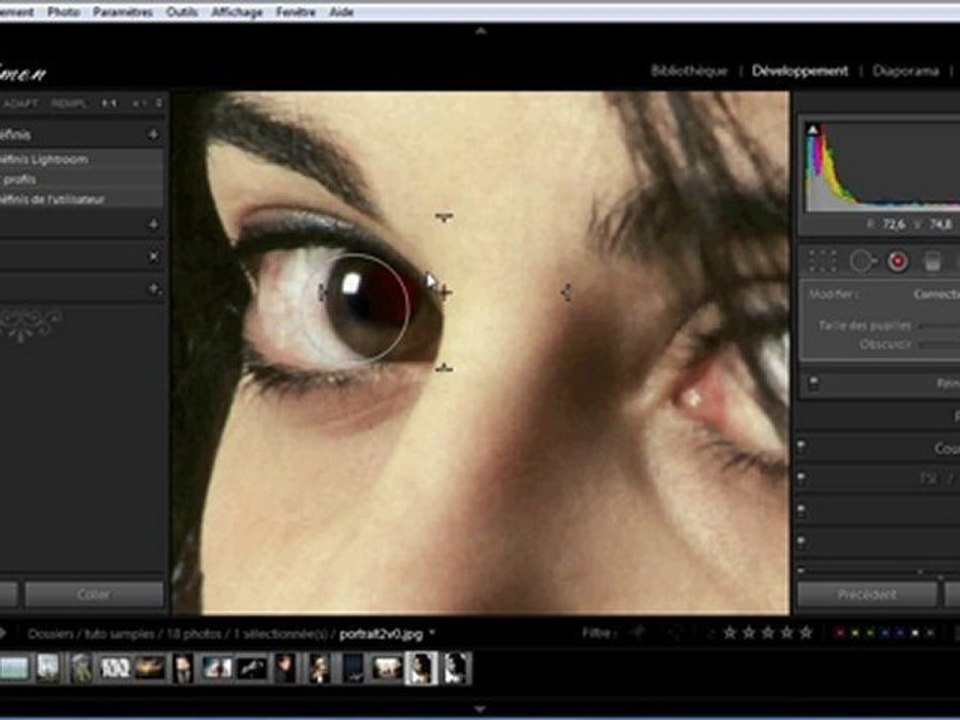This screenshot has width=960, height=720.
Task: Click the Précédent button
Action: pyautogui.click(x=867, y=594)
